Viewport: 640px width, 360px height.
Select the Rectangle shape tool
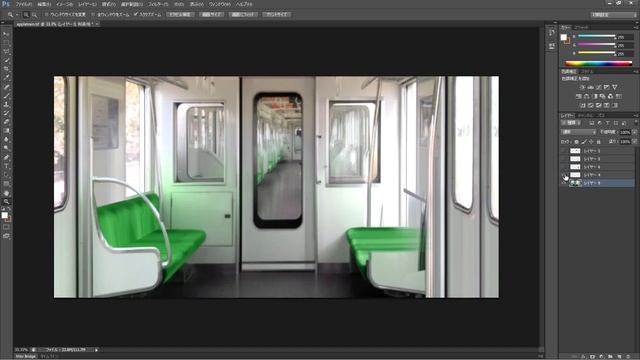[x=6, y=184]
